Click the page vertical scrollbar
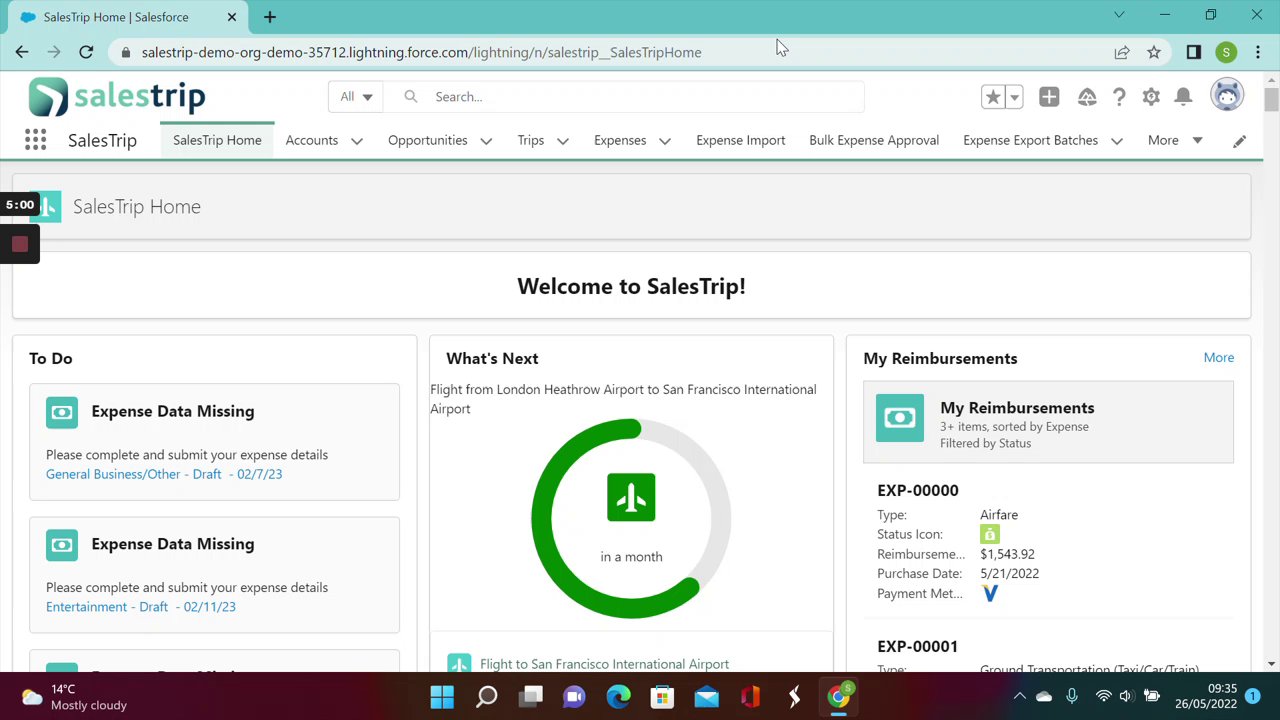This screenshot has height=720, width=1280. pos(1271,100)
